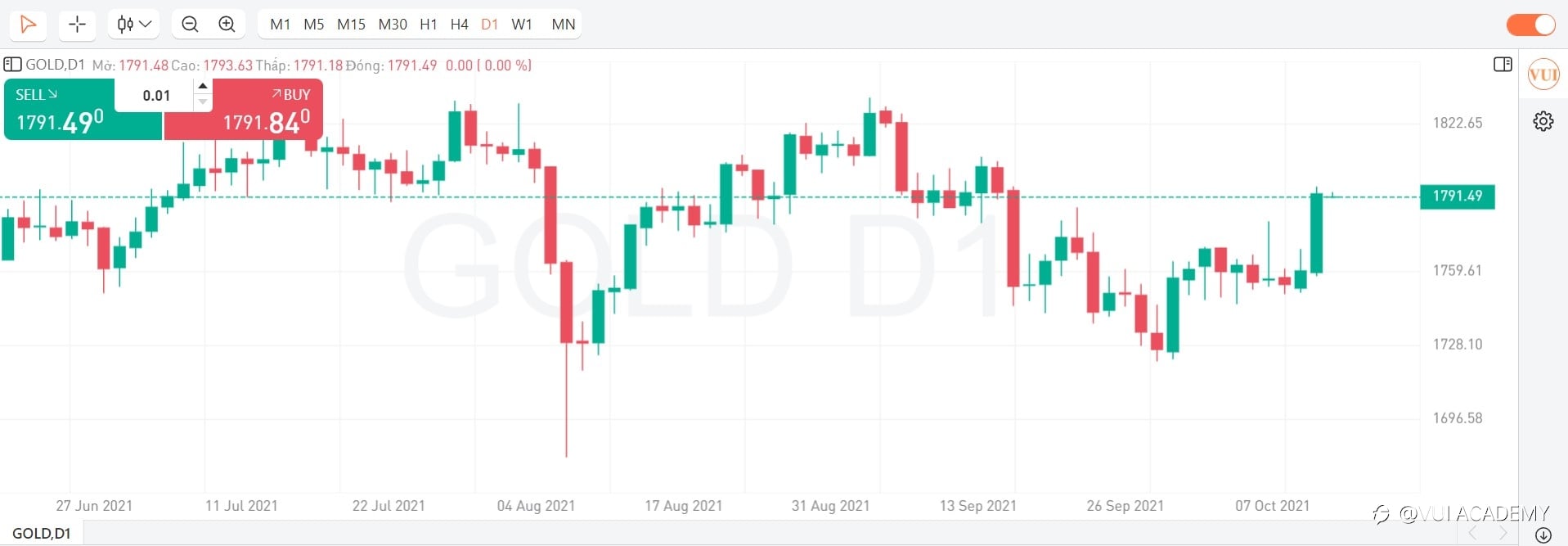Switch off the orange toggle
1568x546 pixels.
pos(1530,25)
